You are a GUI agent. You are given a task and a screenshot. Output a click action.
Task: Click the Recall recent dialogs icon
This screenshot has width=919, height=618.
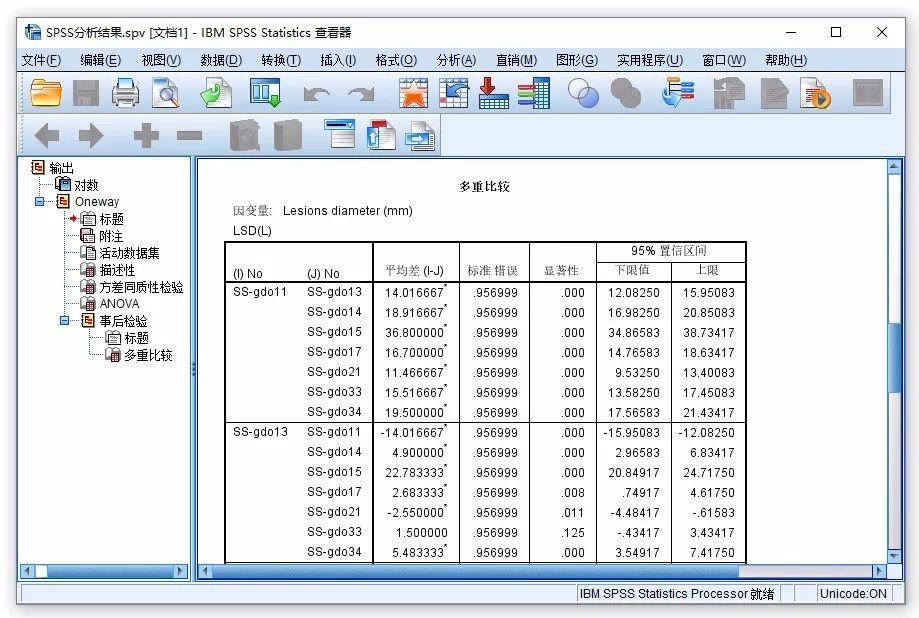(x=265, y=93)
